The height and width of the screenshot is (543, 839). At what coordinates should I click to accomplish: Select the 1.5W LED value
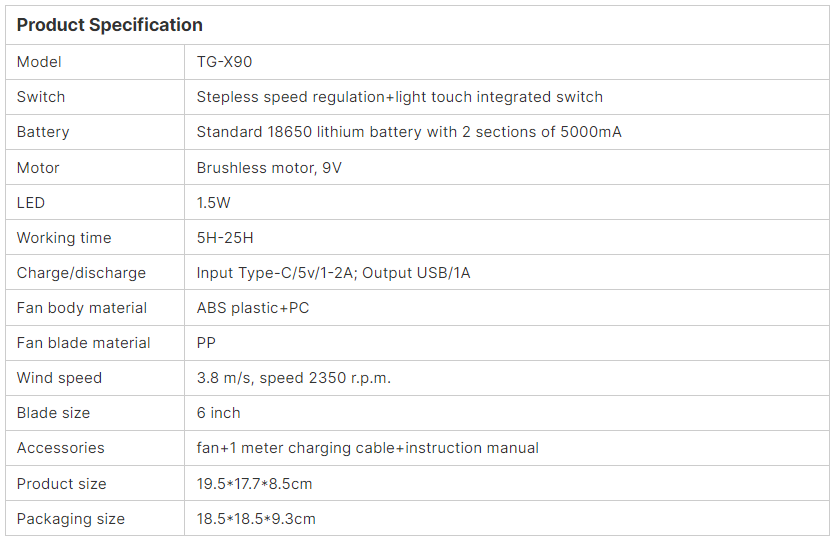click(x=213, y=203)
